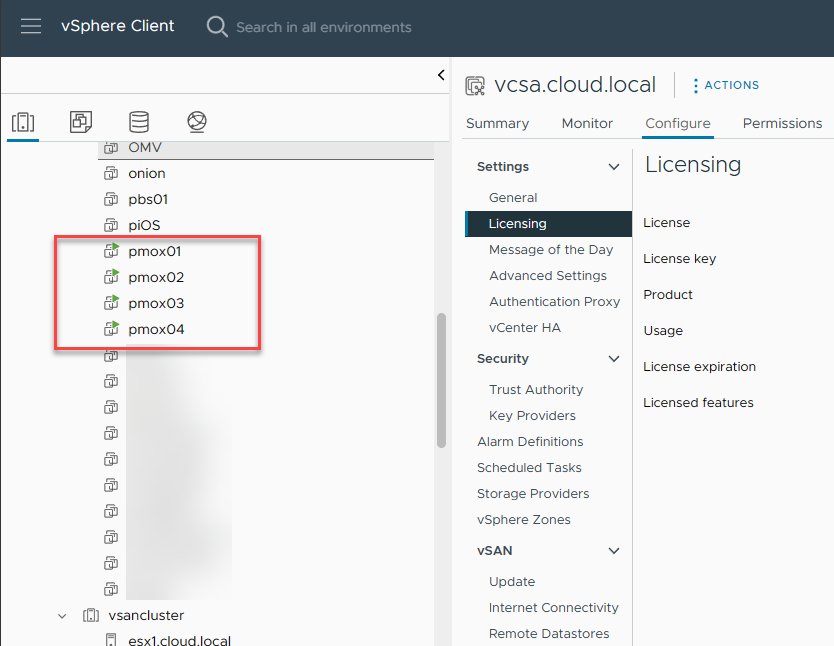Screen dimensions: 834x646
Task: Click the pmox01 virtual machine icon
Action: coord(112,251)
